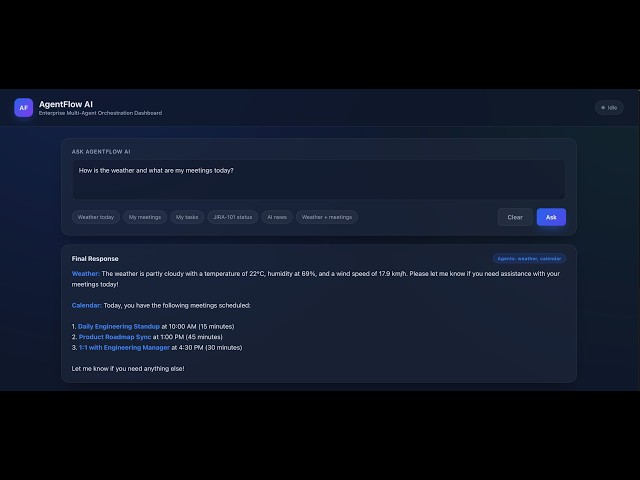Click the Idle status indicator
The height and width of the screenshot is (480, 640).
tap(609, 108)
